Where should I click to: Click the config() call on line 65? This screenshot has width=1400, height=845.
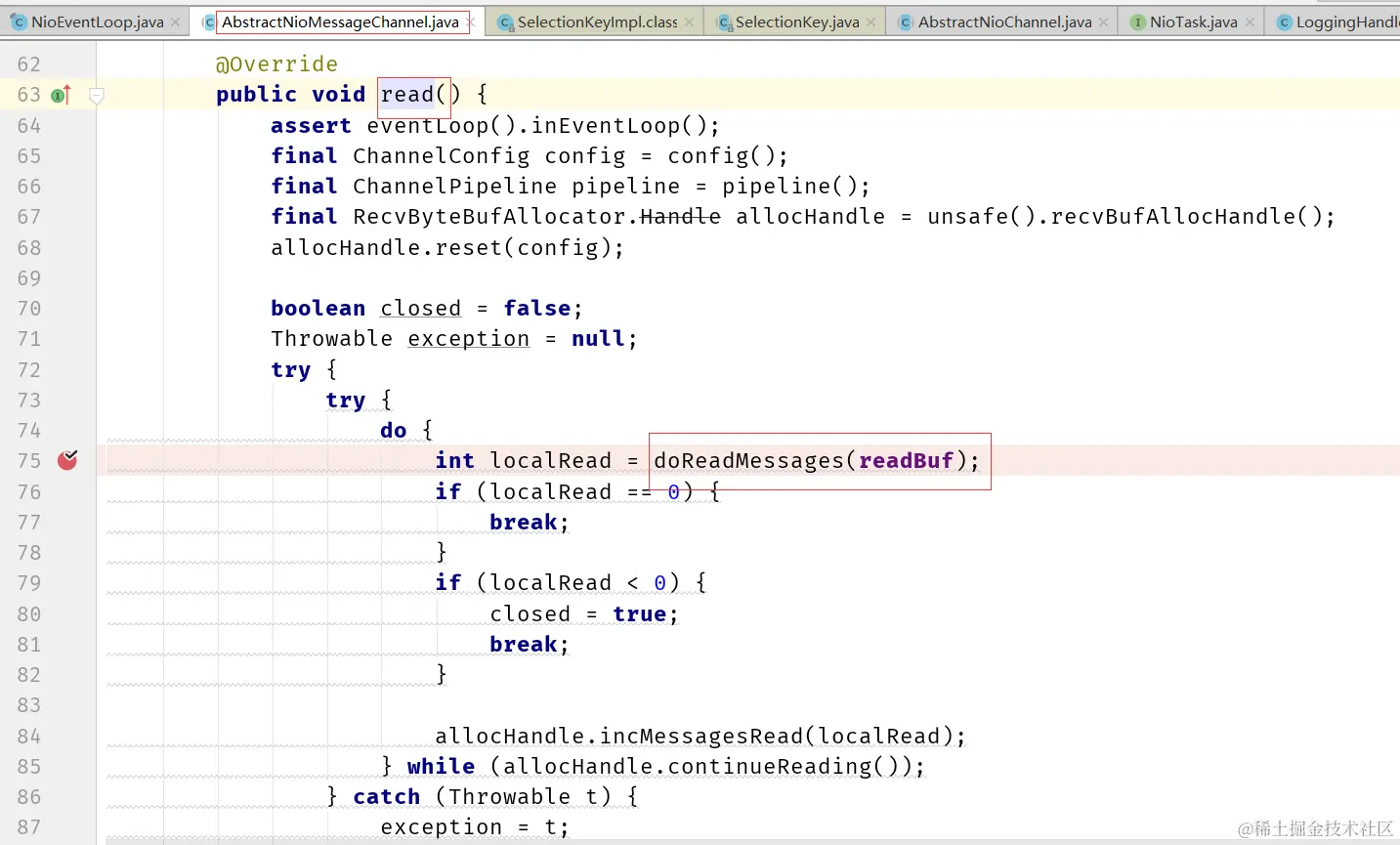click(x=721, y=156)
